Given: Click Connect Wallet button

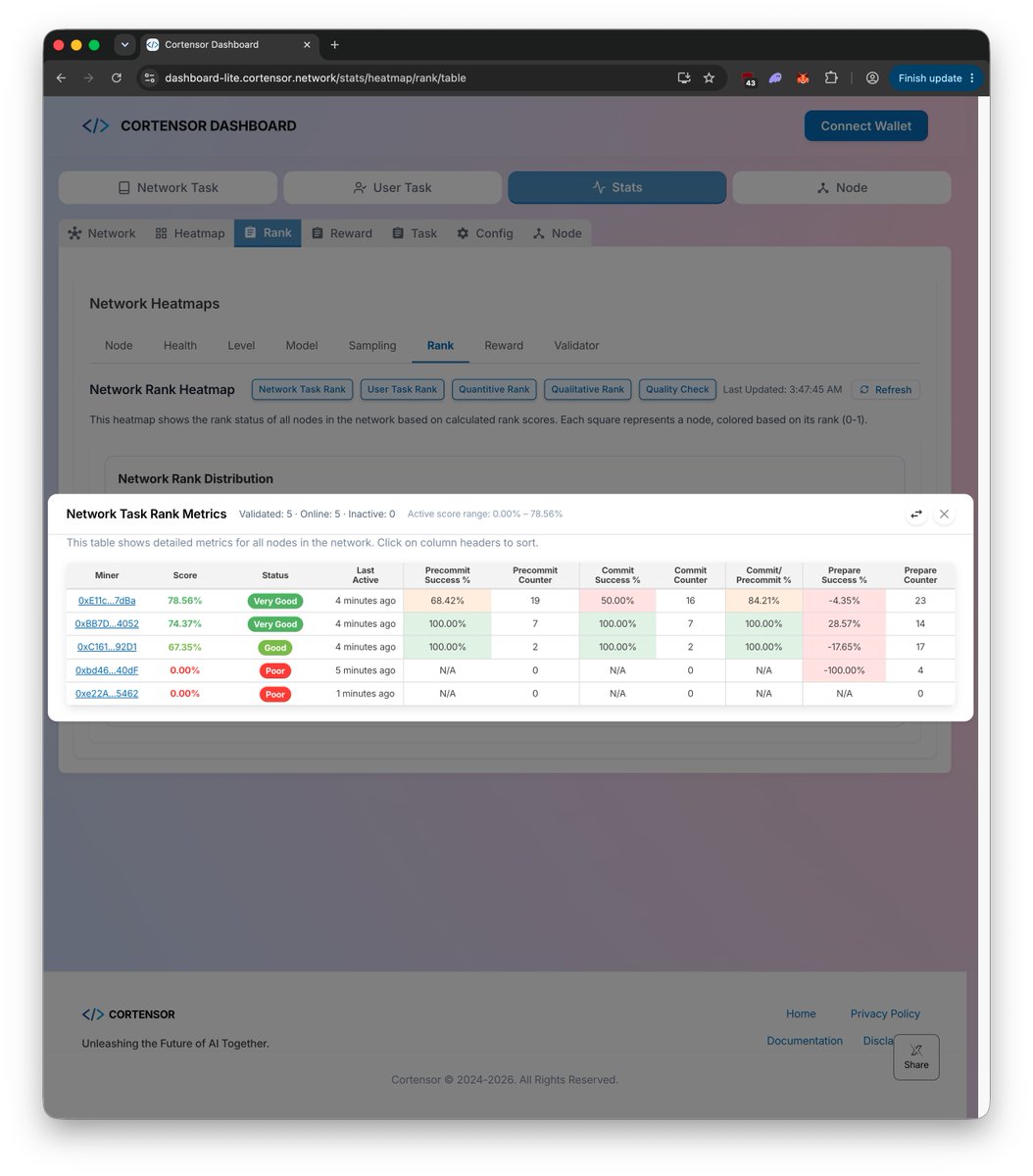Looking at the screenshot, I should [866, 125].
